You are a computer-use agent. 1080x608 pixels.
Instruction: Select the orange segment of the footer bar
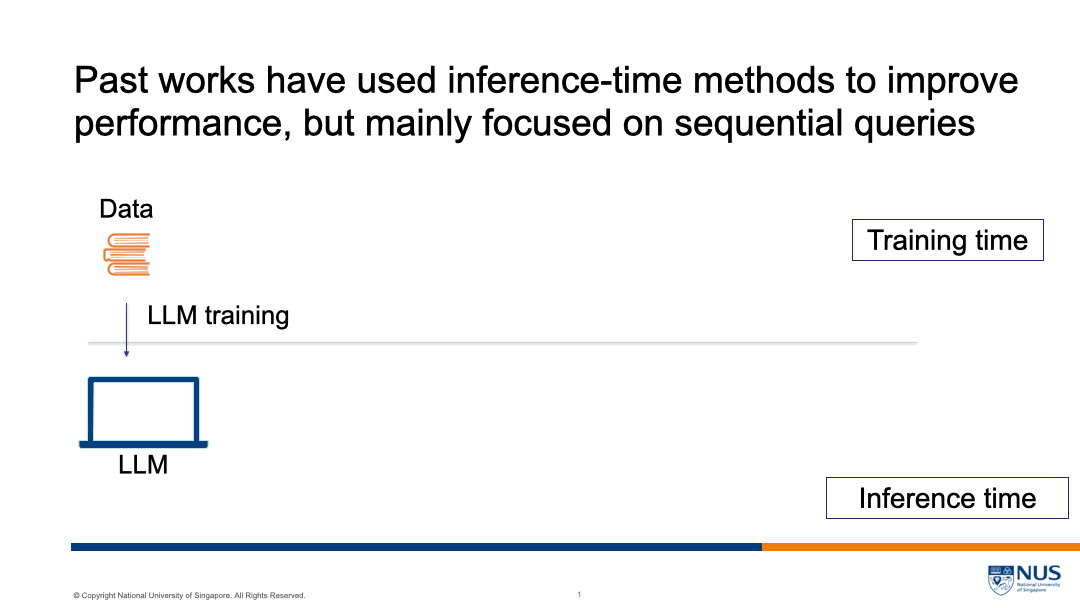tap(920, 547)
